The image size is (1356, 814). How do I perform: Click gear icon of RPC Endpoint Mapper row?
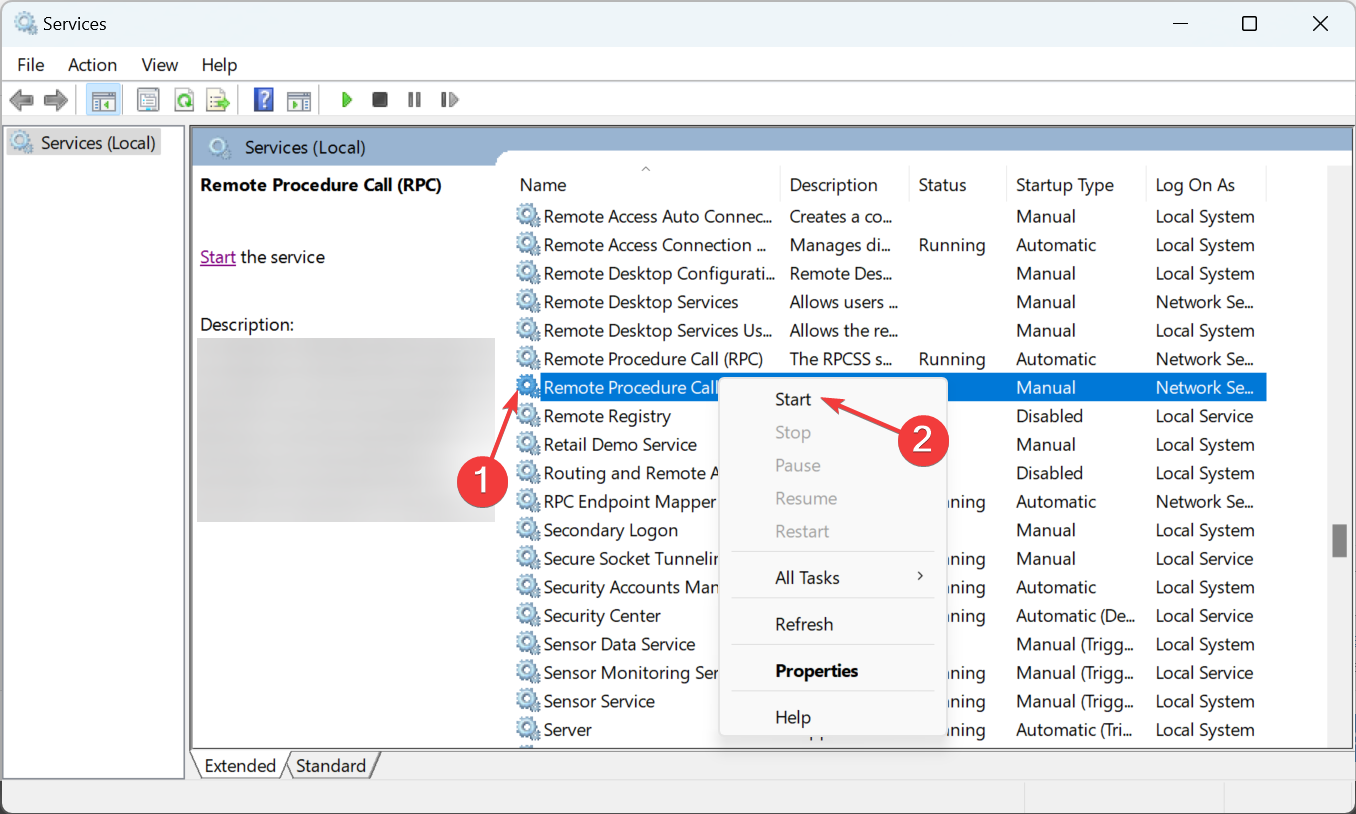[x=527, y=501]
